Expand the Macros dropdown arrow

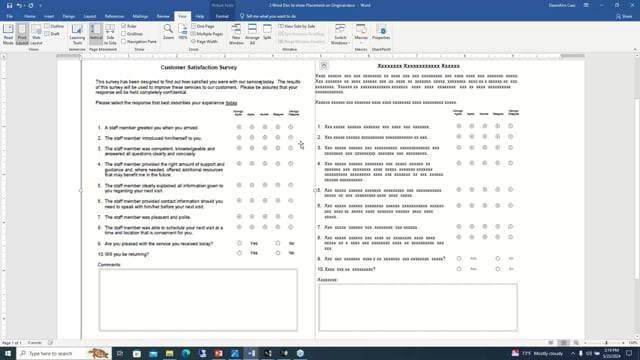pos(361,42)
